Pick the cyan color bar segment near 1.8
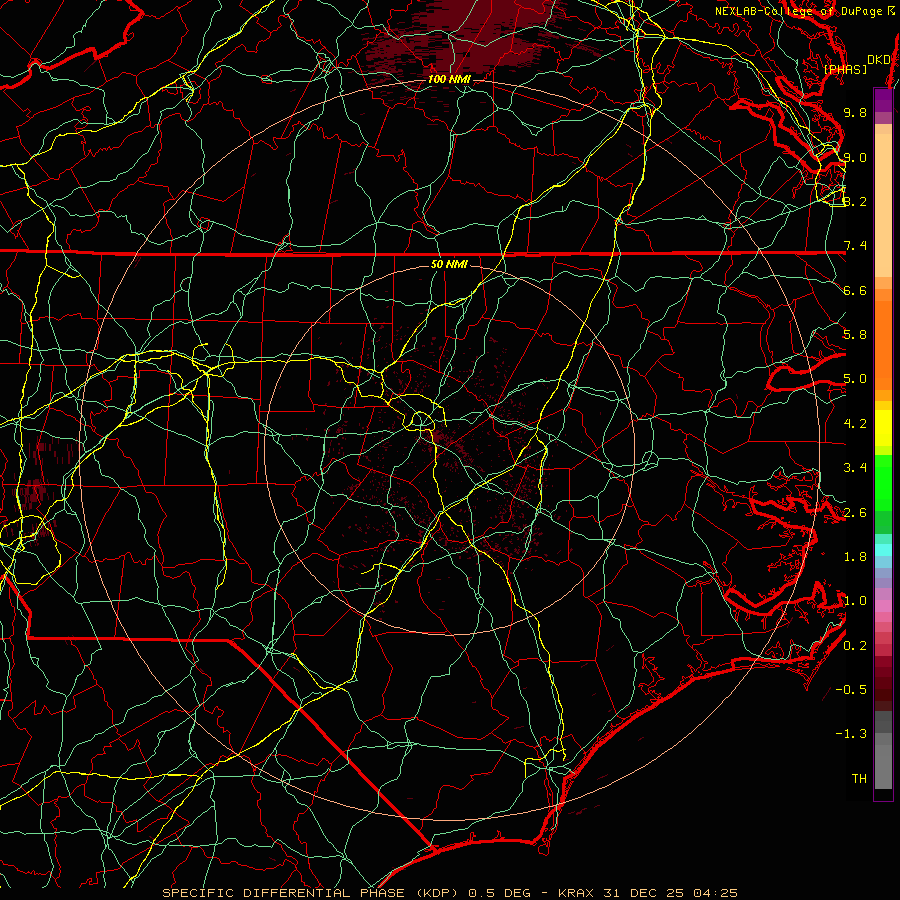 [x=883, y=550]
